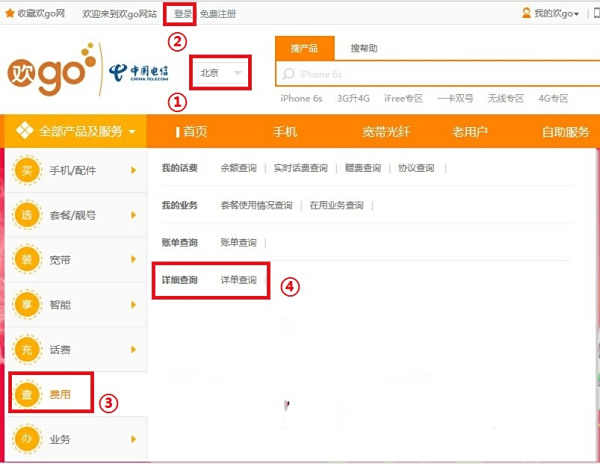Image resolution: width=600 pixels, height=464 pixels.
Task: Go to 首页 in navigation bar
Action: point(195,132)
